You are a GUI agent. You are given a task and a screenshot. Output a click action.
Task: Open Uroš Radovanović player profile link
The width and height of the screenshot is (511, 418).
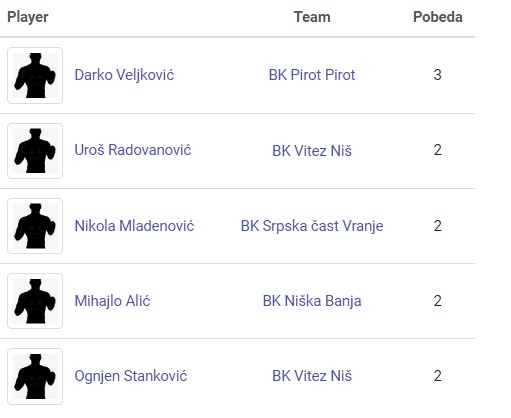click(133, 150)
